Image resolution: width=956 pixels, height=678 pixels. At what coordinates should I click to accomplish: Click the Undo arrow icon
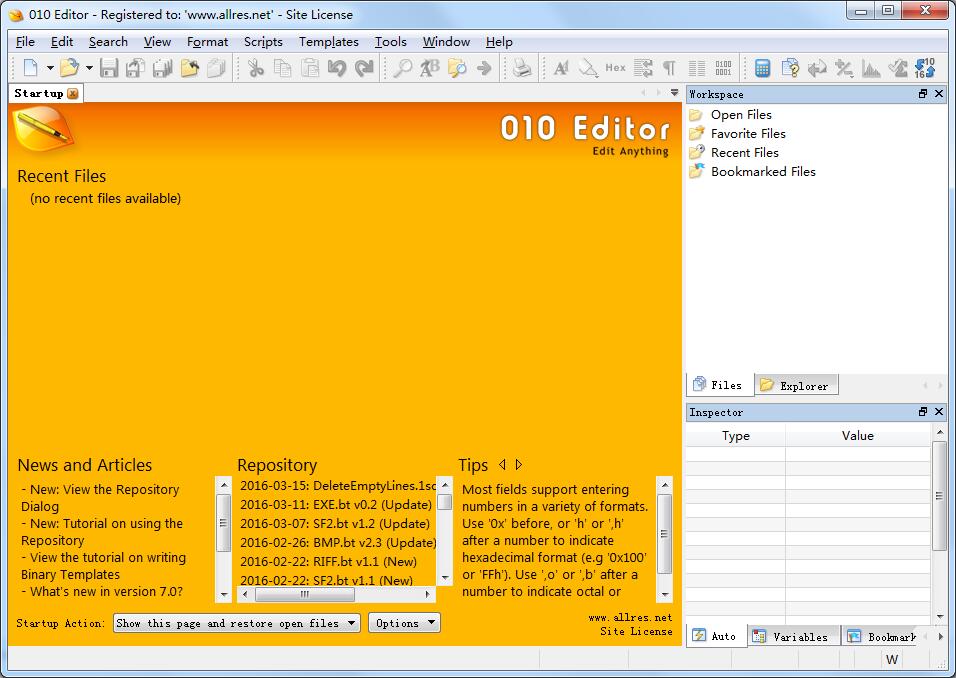coord(337,68)
